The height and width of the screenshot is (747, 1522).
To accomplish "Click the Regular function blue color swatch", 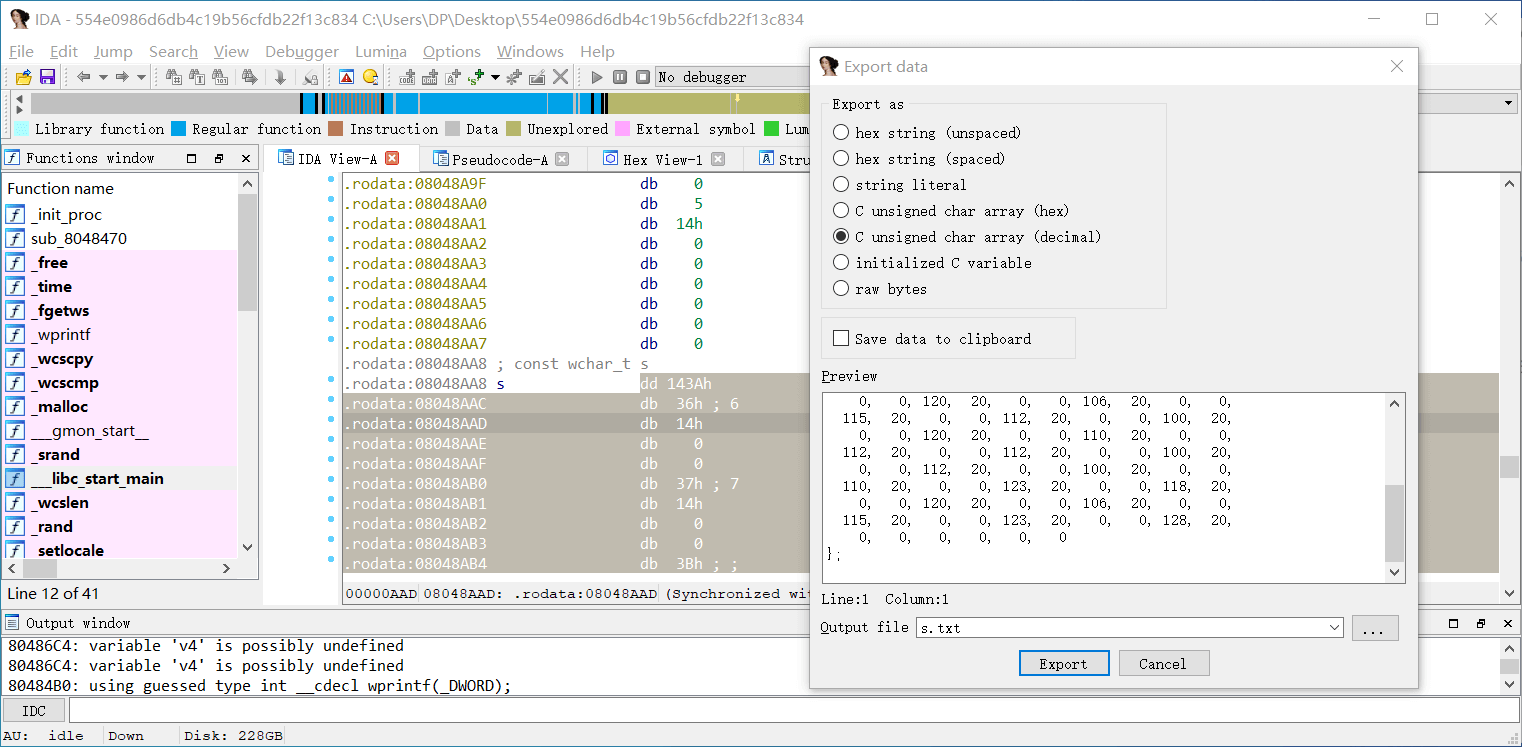I will 178,129.
